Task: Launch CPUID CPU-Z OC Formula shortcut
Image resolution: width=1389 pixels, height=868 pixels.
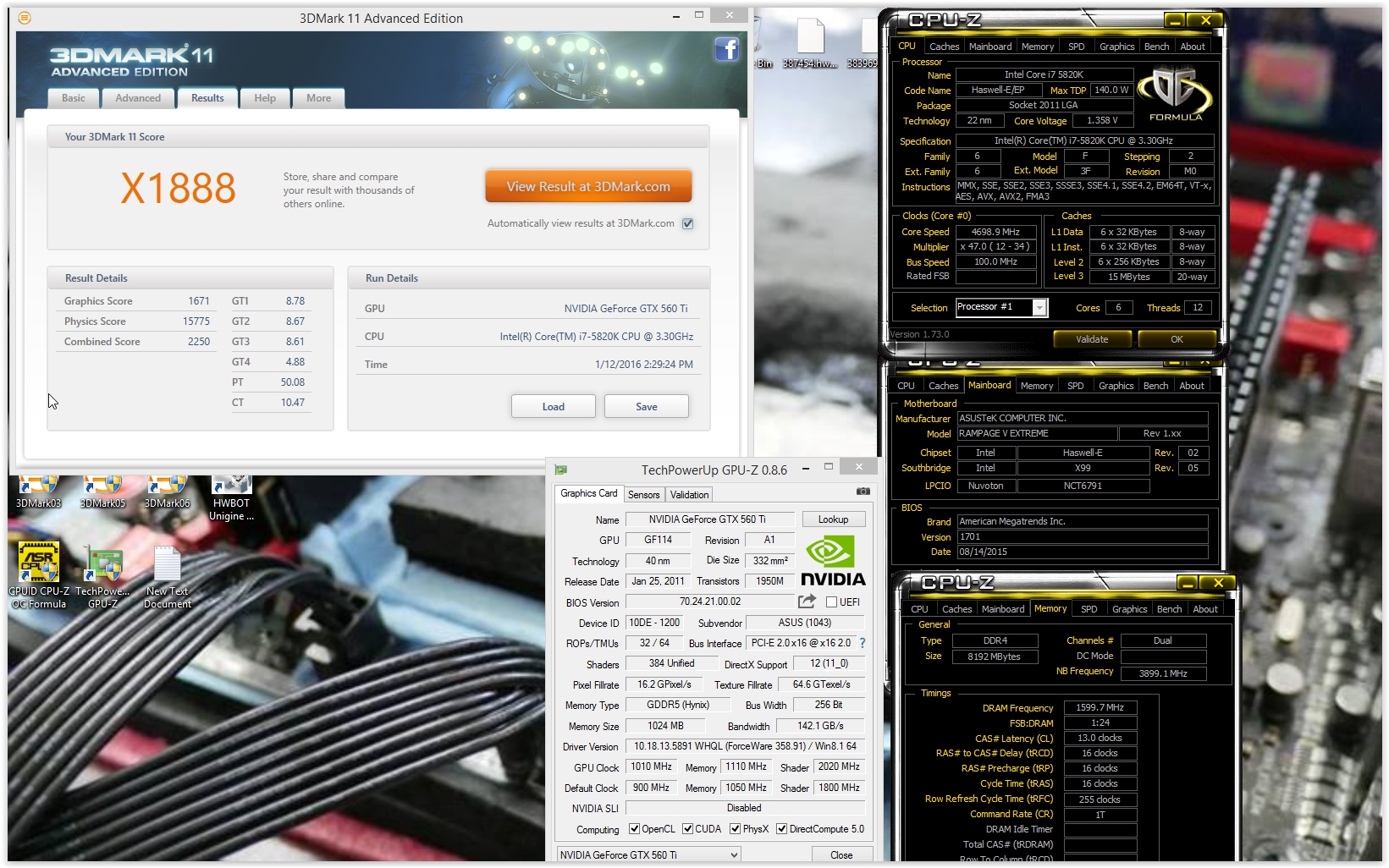Action: pos(39,575)
